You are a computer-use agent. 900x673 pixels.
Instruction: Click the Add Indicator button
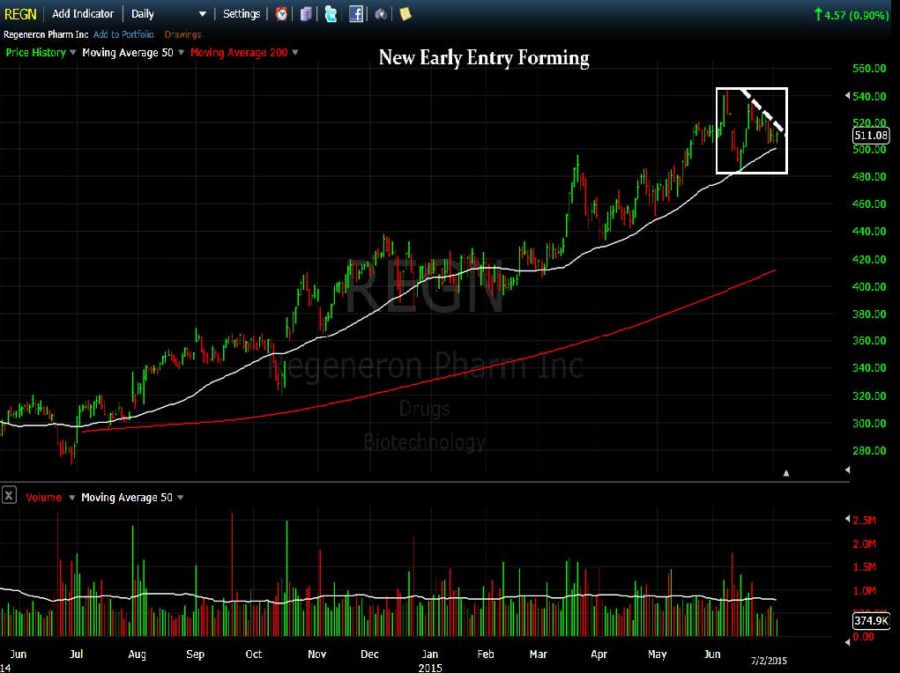coord(83,14)
